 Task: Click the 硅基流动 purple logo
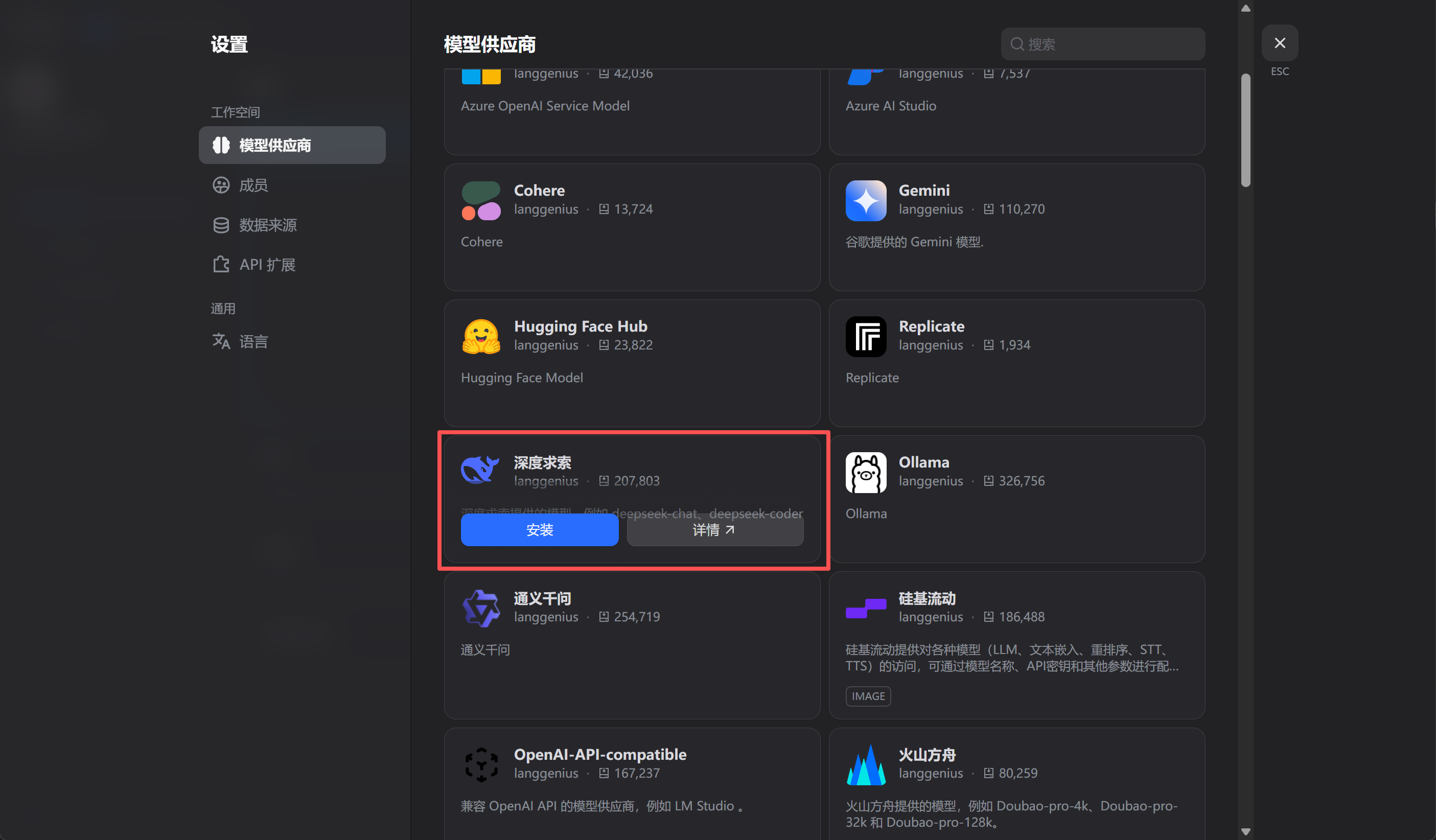[x=866, y=608]
